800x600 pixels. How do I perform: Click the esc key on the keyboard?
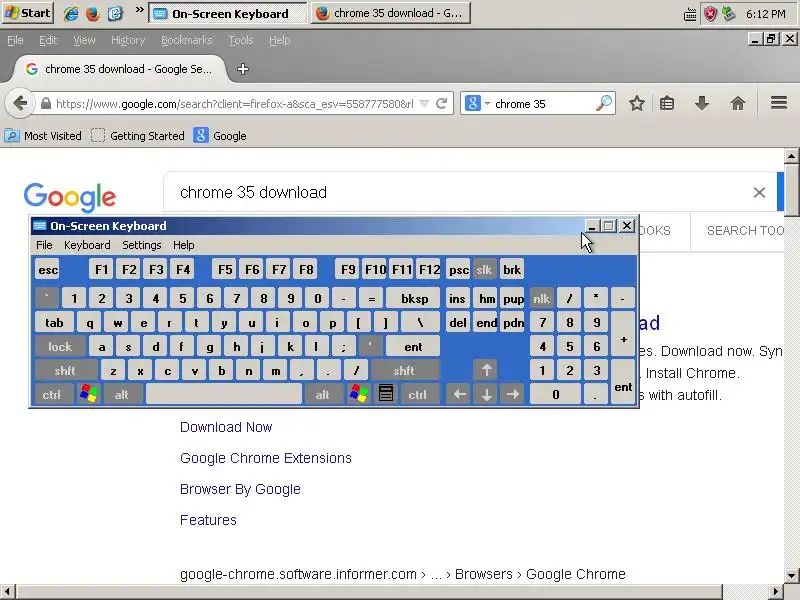[x=48, y=269]
